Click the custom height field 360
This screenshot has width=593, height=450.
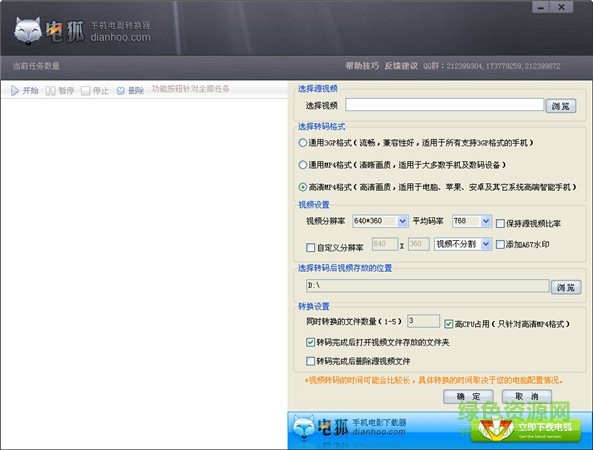pos(419,244)
